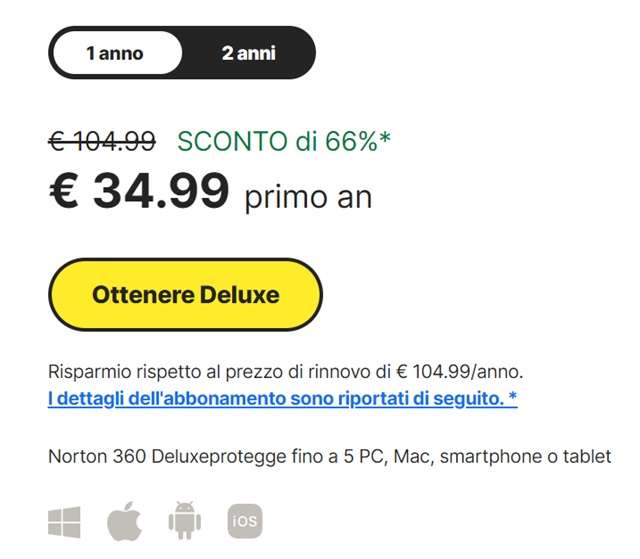Screen dimensions: 640x559
Task: Click the Apple Mac logo icon
Action: pos(125,521)
